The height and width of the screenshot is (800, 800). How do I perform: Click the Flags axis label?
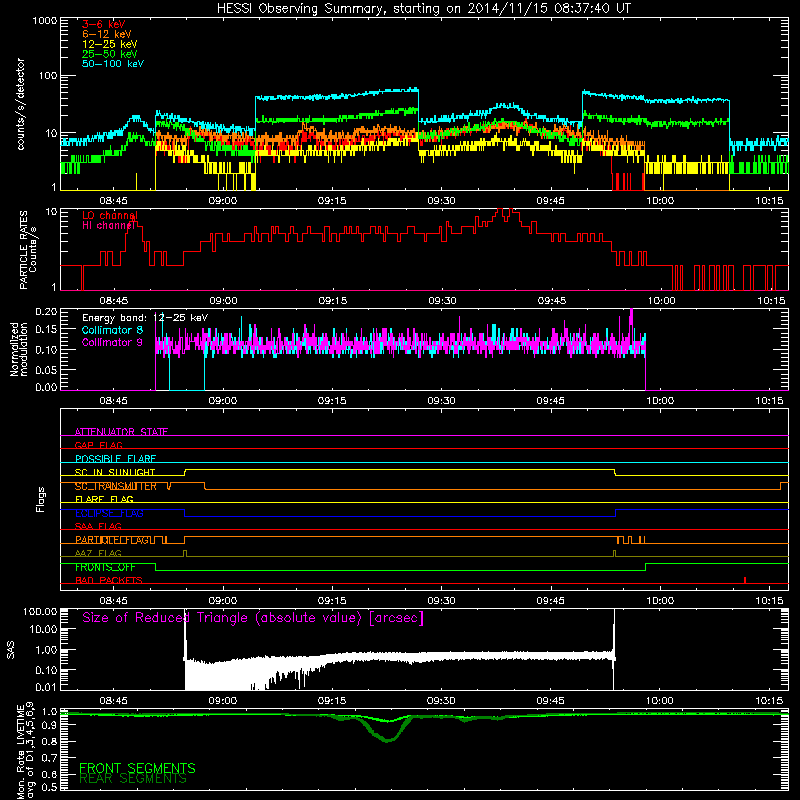pyautogui.click(x=41, y=499)
